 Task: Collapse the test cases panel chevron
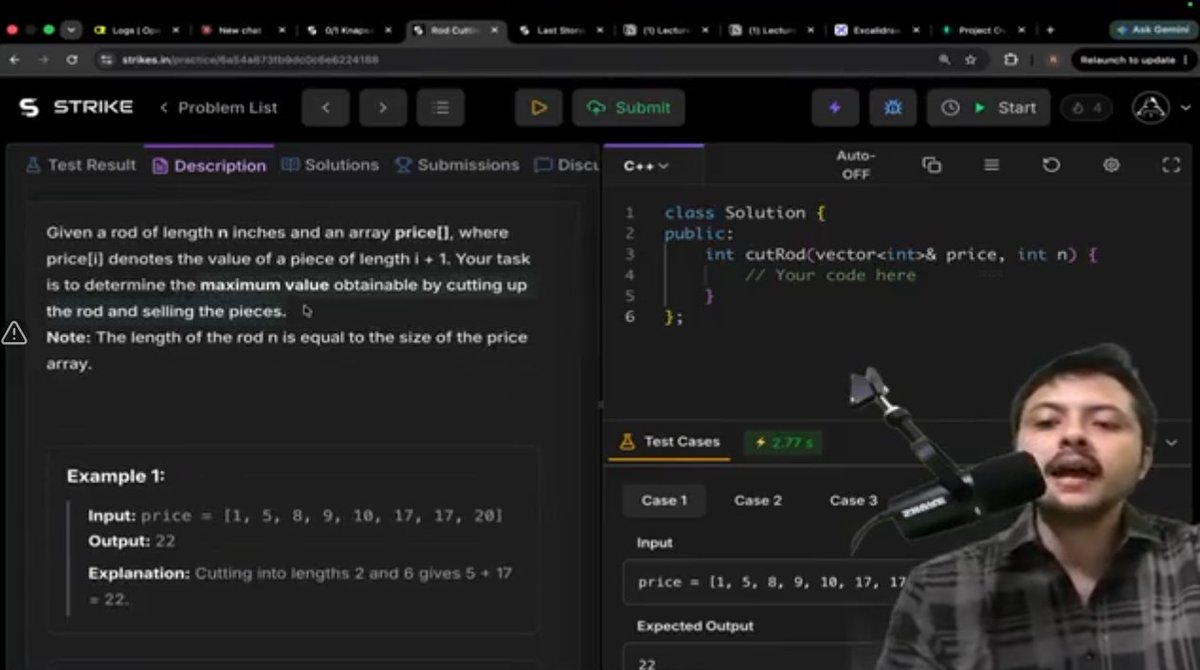click(1172, 442)
